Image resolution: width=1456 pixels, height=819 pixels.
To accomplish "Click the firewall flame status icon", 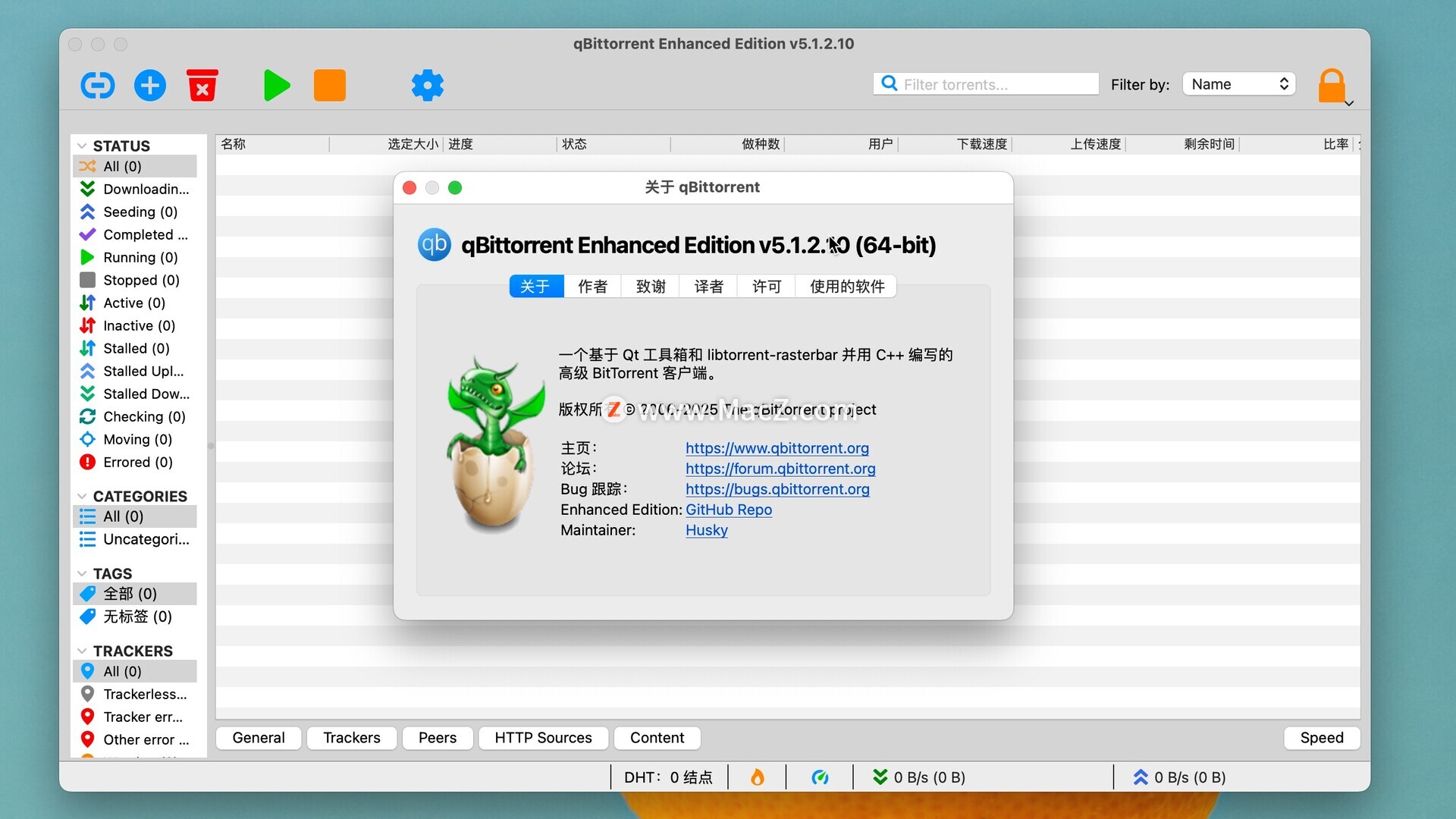I will click(x=758, y=777).
